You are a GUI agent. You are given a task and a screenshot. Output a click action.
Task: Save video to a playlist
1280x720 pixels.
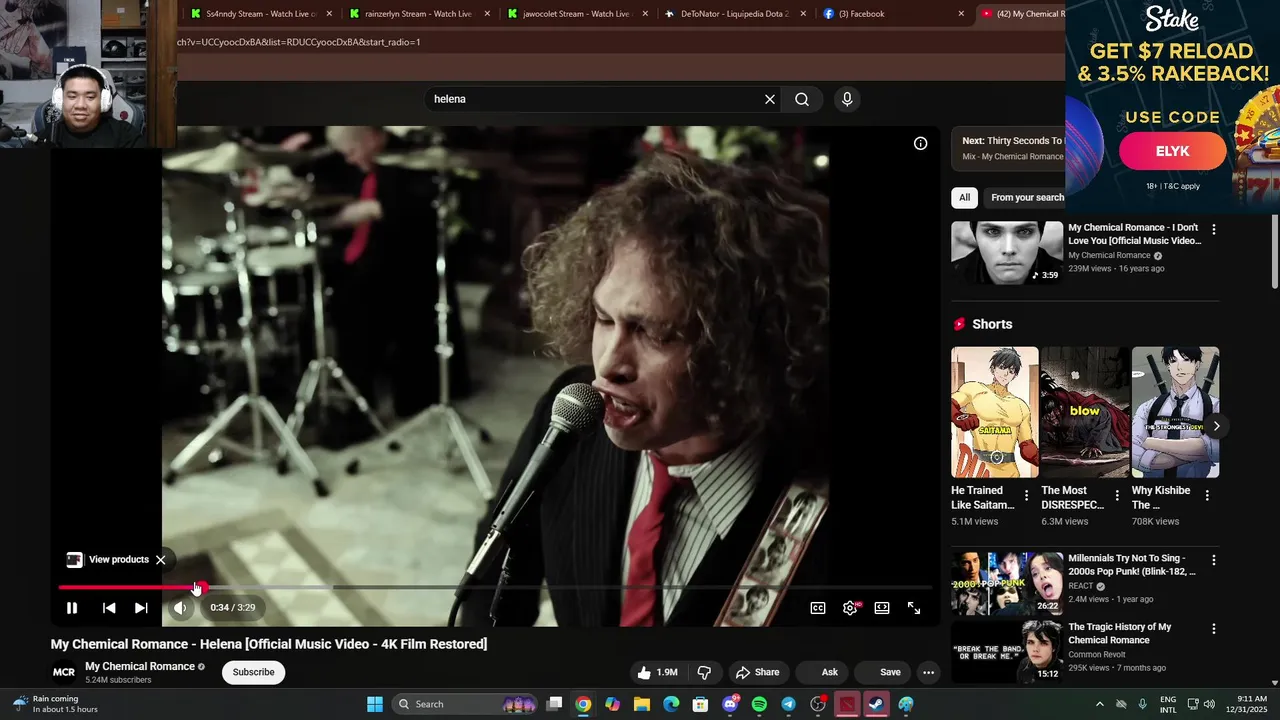tap(881, 672)
